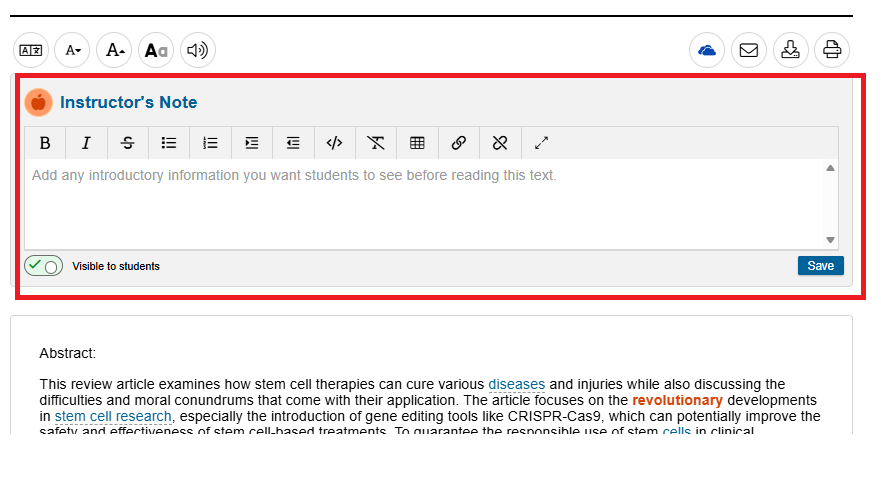
Task: Email the article using envelope icon
Action: coord(748,50)
